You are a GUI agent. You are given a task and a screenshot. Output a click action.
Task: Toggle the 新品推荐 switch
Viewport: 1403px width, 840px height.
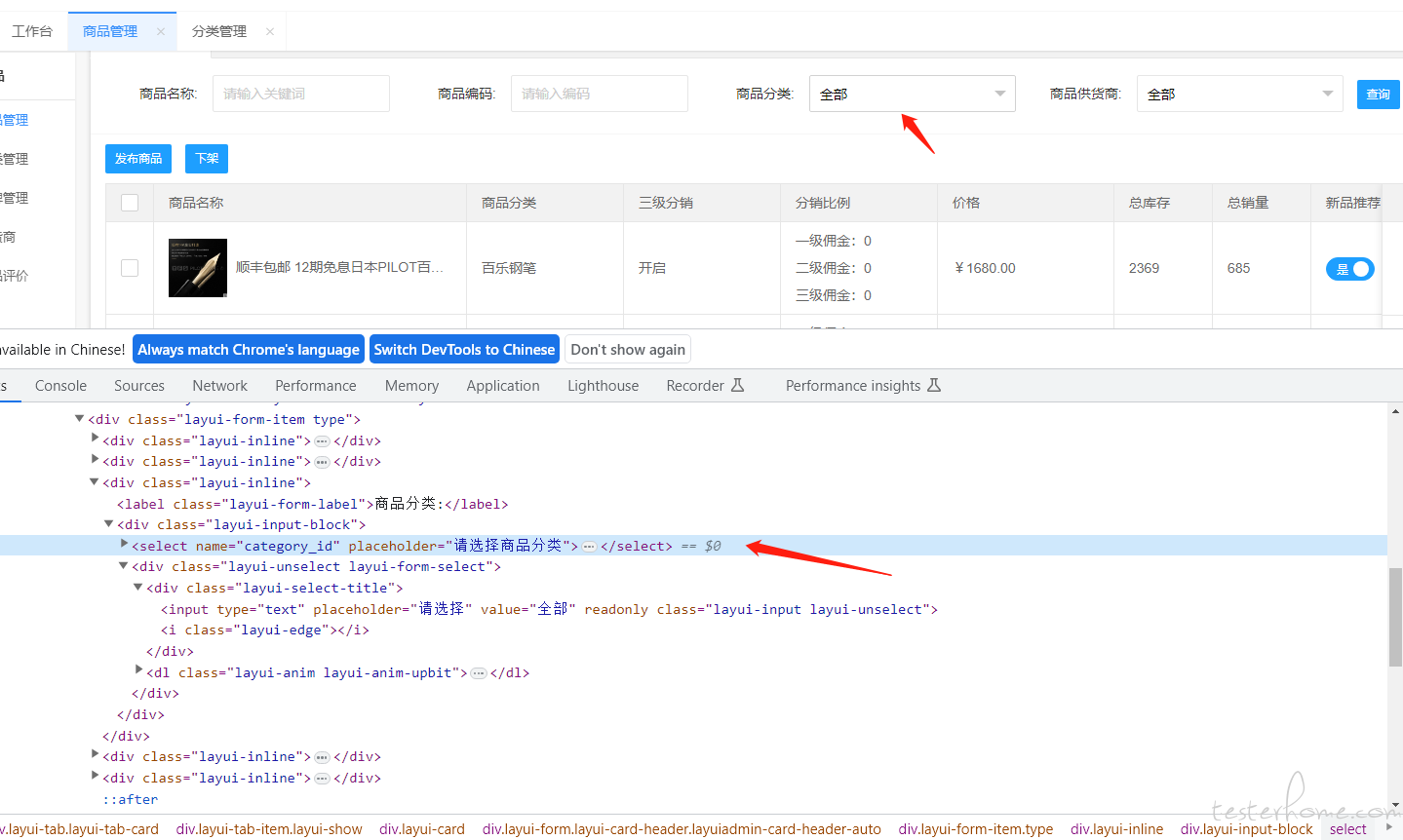[x=1350, y=269]
